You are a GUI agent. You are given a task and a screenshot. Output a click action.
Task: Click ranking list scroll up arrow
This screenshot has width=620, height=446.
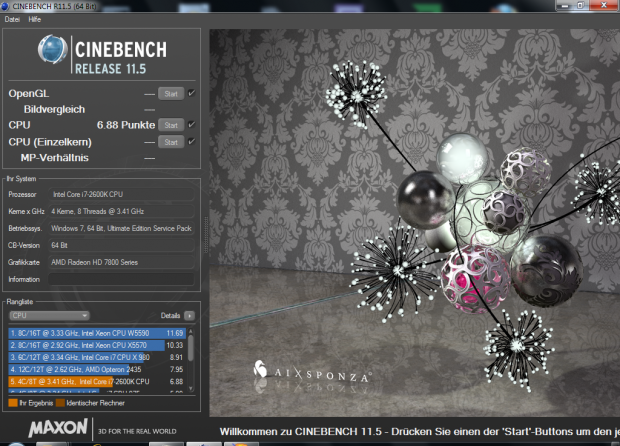click(x=191, y=331)
